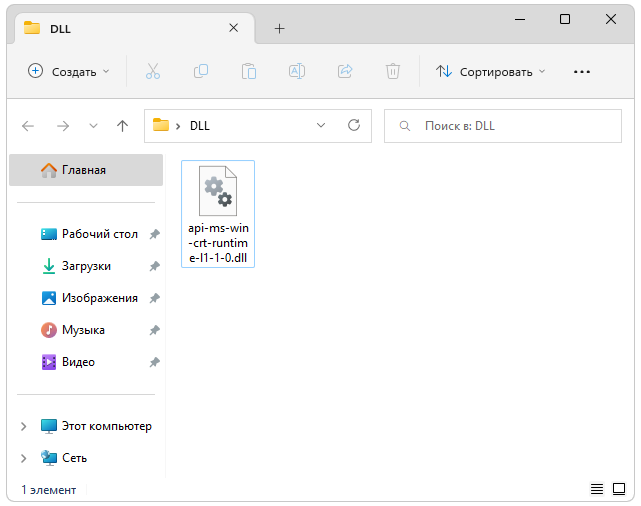The height and width of the screenshot is (506, 641).
Task: Expand the Этот компьютер tree node
Action: click(24, 426)
